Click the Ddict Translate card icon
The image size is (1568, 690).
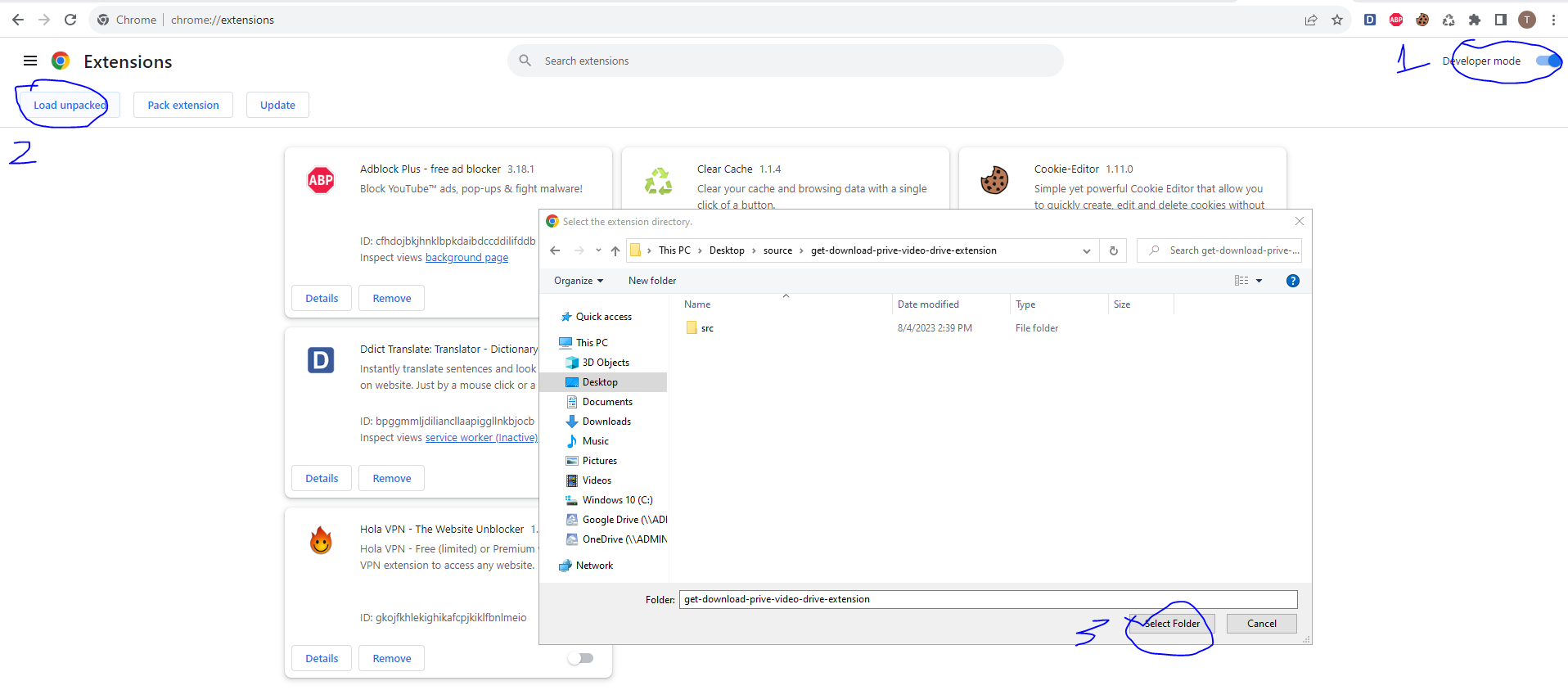(321, 360)
